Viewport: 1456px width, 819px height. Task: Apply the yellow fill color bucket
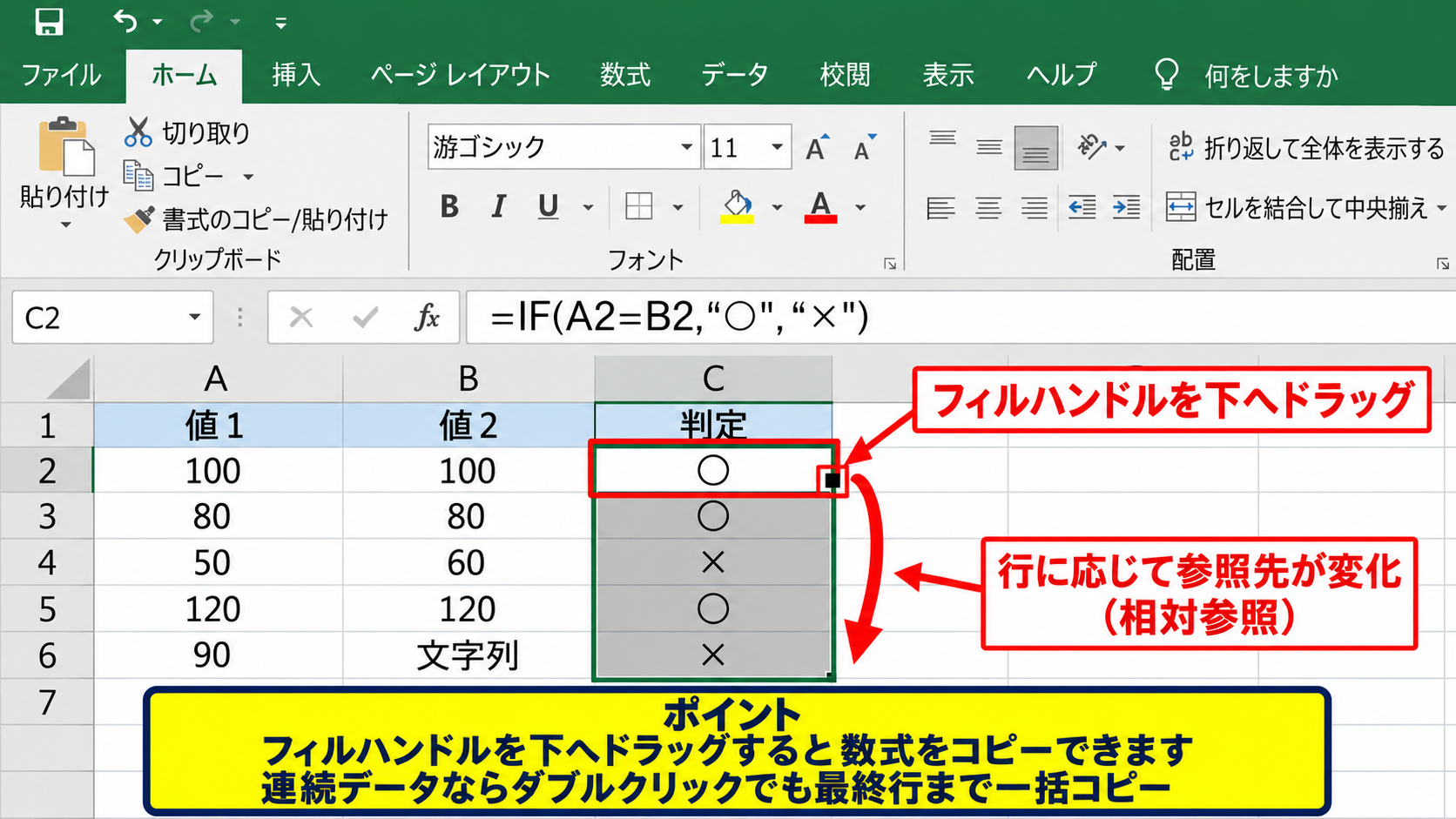tap(738, 207)
